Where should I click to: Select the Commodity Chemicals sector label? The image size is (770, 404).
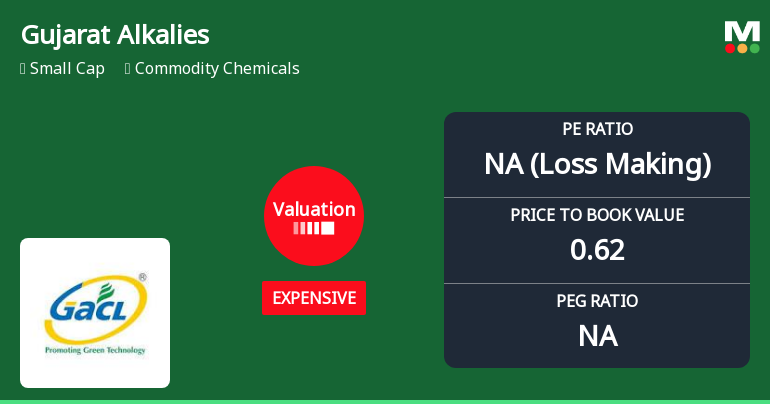coord(217,69)
